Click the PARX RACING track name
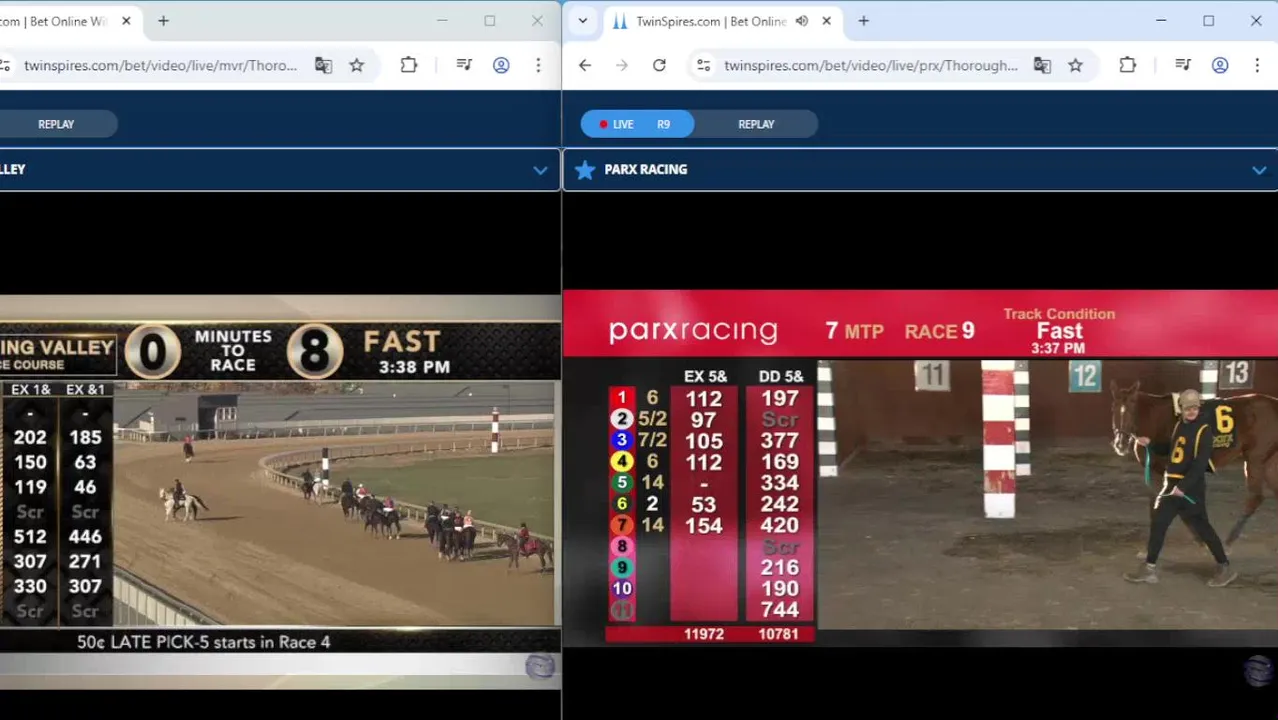The width and height of the screenshot is (1278, 720). point(645,170)
